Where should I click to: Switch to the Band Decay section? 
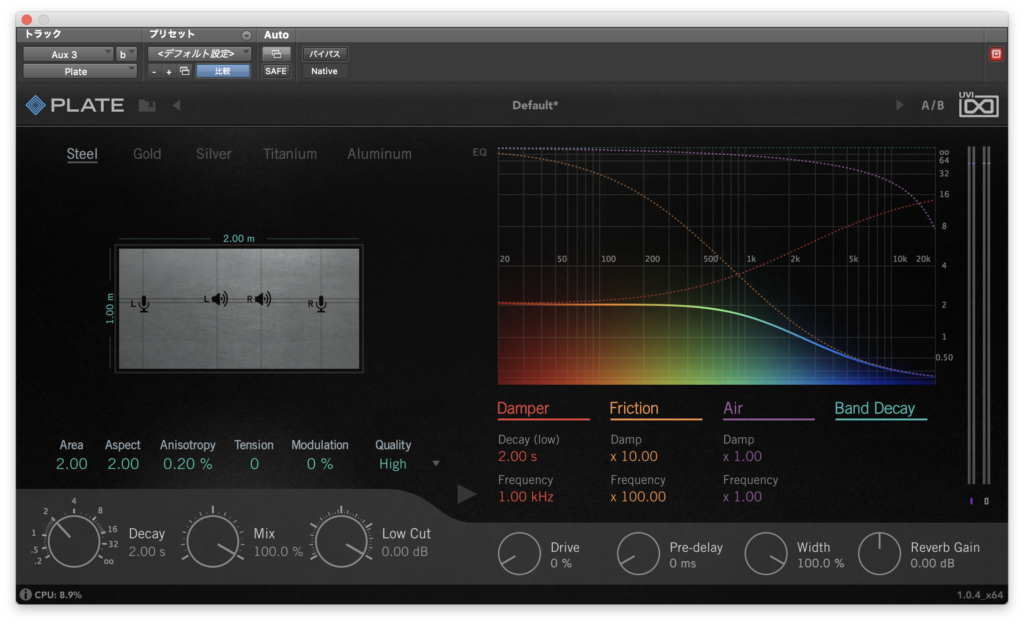tap(875, 409)
